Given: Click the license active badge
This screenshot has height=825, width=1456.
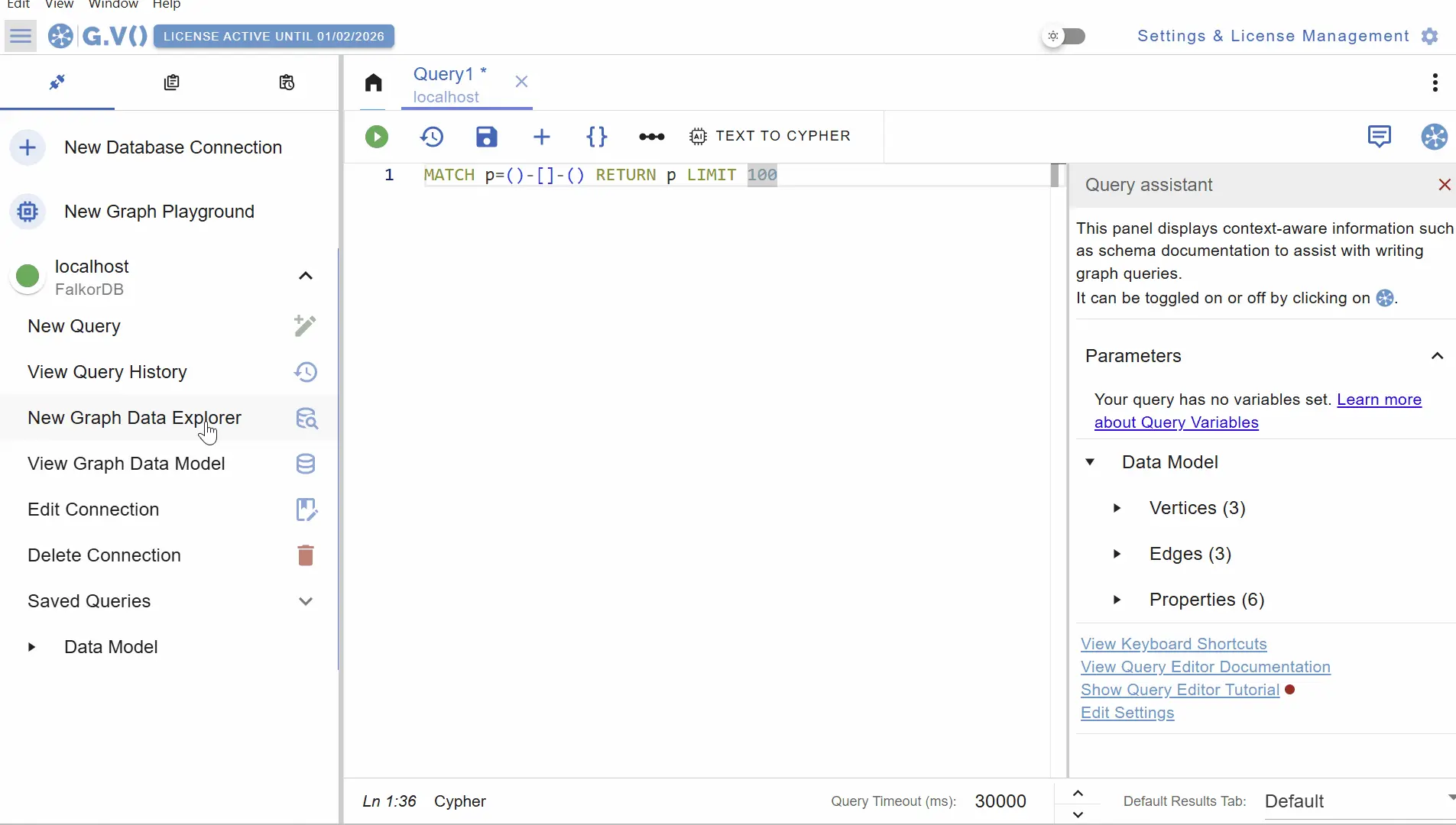Looking at the screenshot, I should pos(274,36).
